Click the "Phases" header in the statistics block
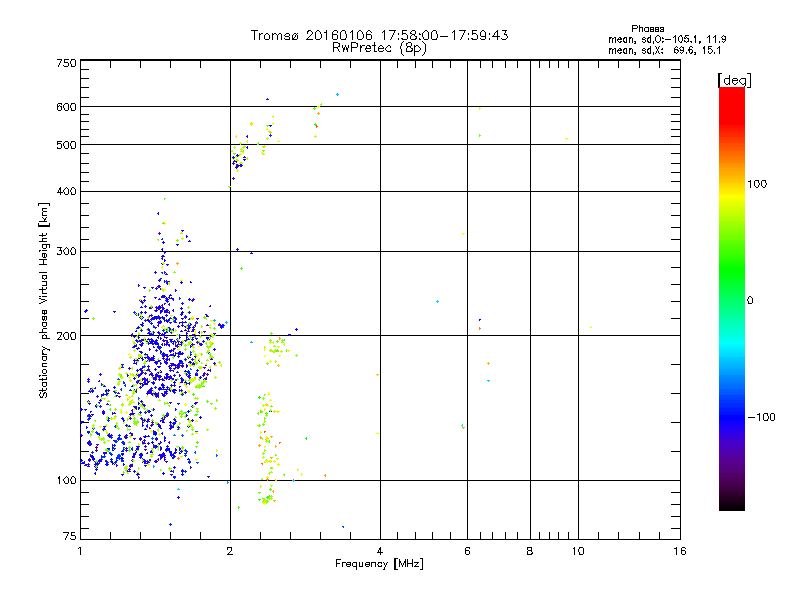The image size is (800, 600). coord(647,29)
